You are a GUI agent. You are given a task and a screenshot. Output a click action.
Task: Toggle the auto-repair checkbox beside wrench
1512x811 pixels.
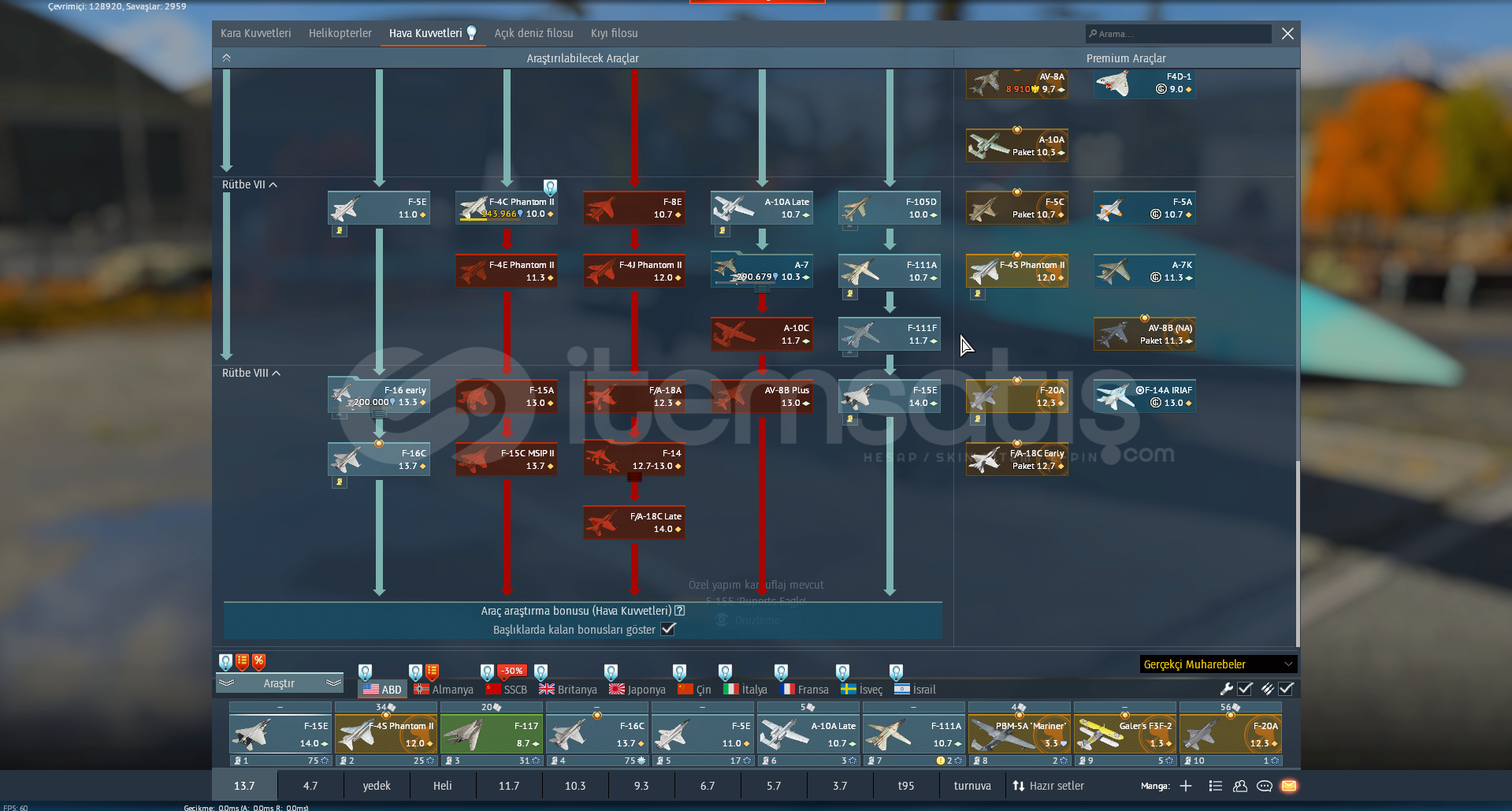[x=1245, y=688]
